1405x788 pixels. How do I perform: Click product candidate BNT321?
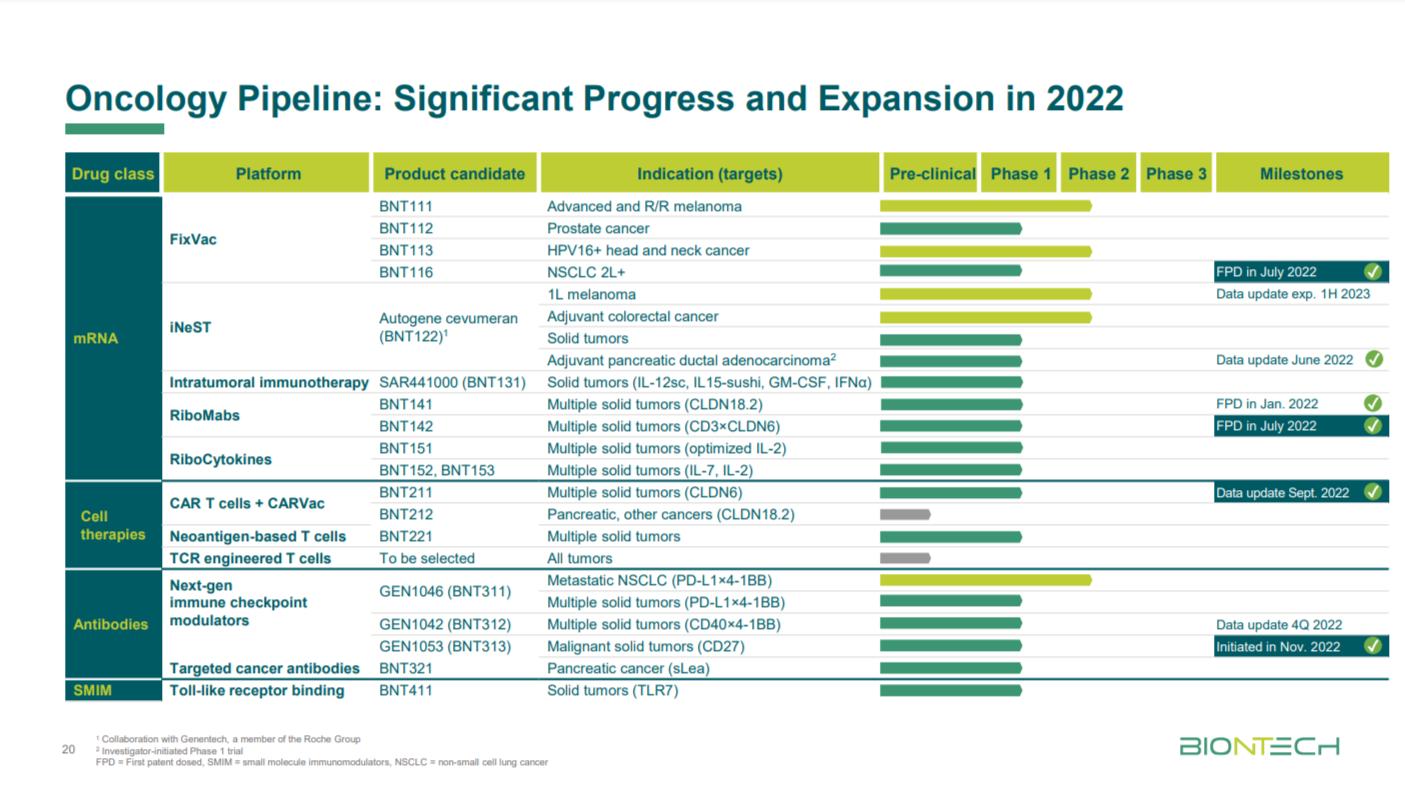406,668
